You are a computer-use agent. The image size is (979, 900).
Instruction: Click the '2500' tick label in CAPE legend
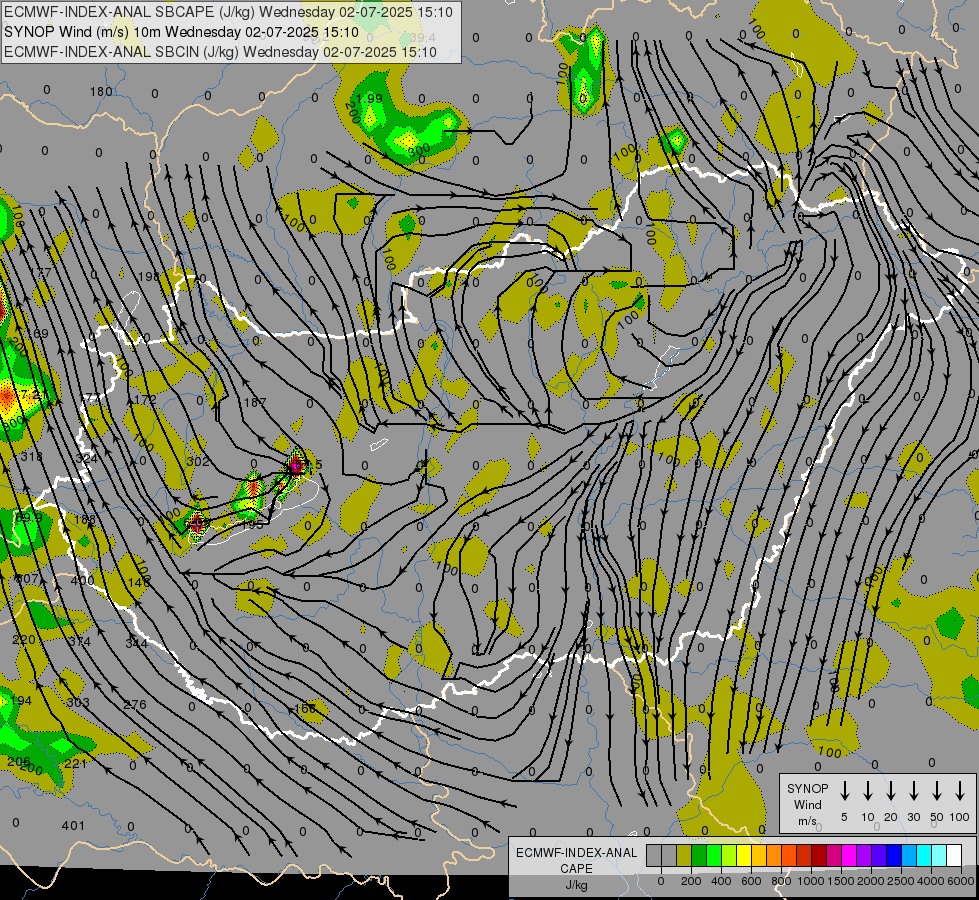901,881
